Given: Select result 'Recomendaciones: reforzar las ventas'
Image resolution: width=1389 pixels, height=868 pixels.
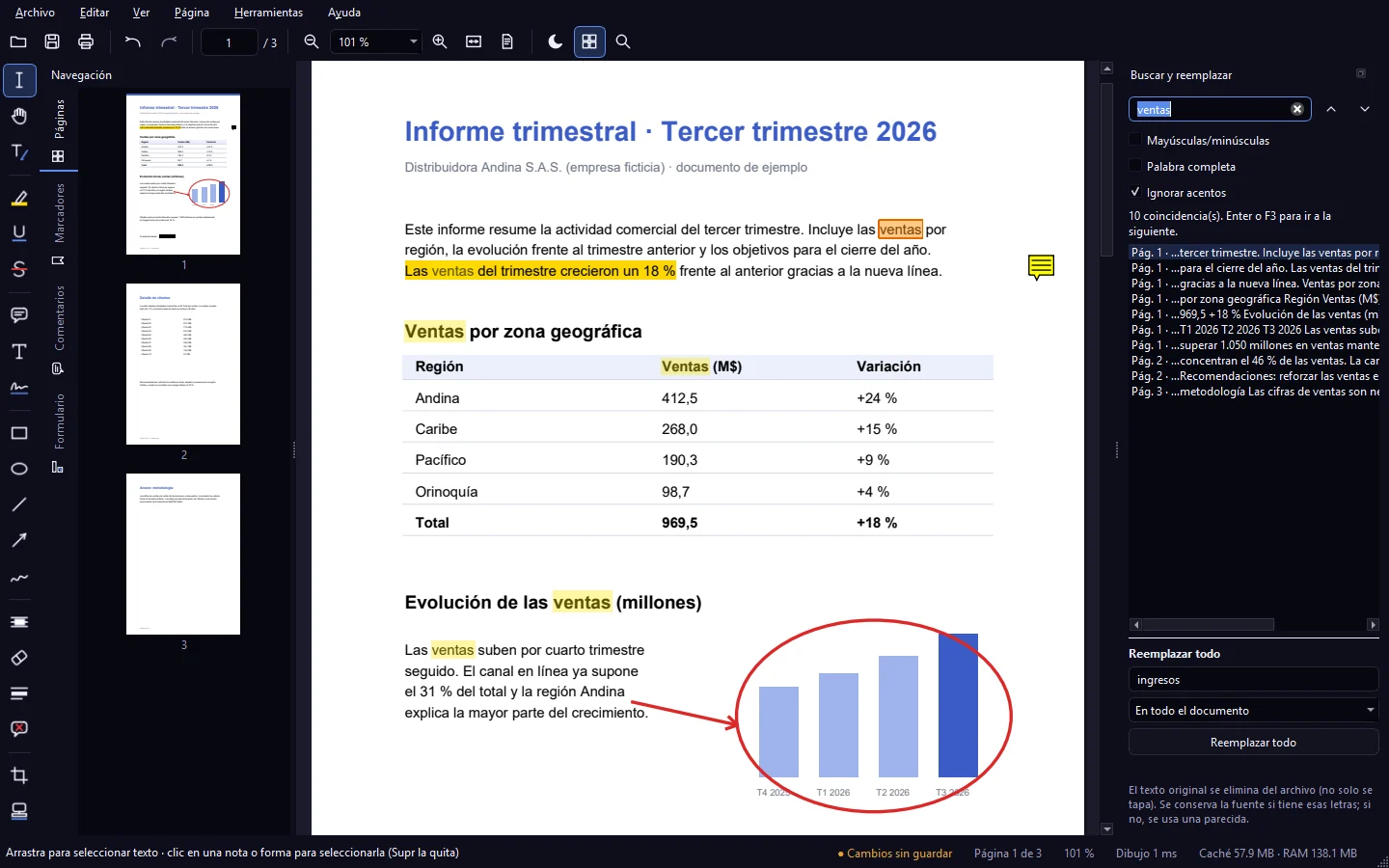Looking at the screenshot, I should pyautogui.click(x=1254, y=376).
